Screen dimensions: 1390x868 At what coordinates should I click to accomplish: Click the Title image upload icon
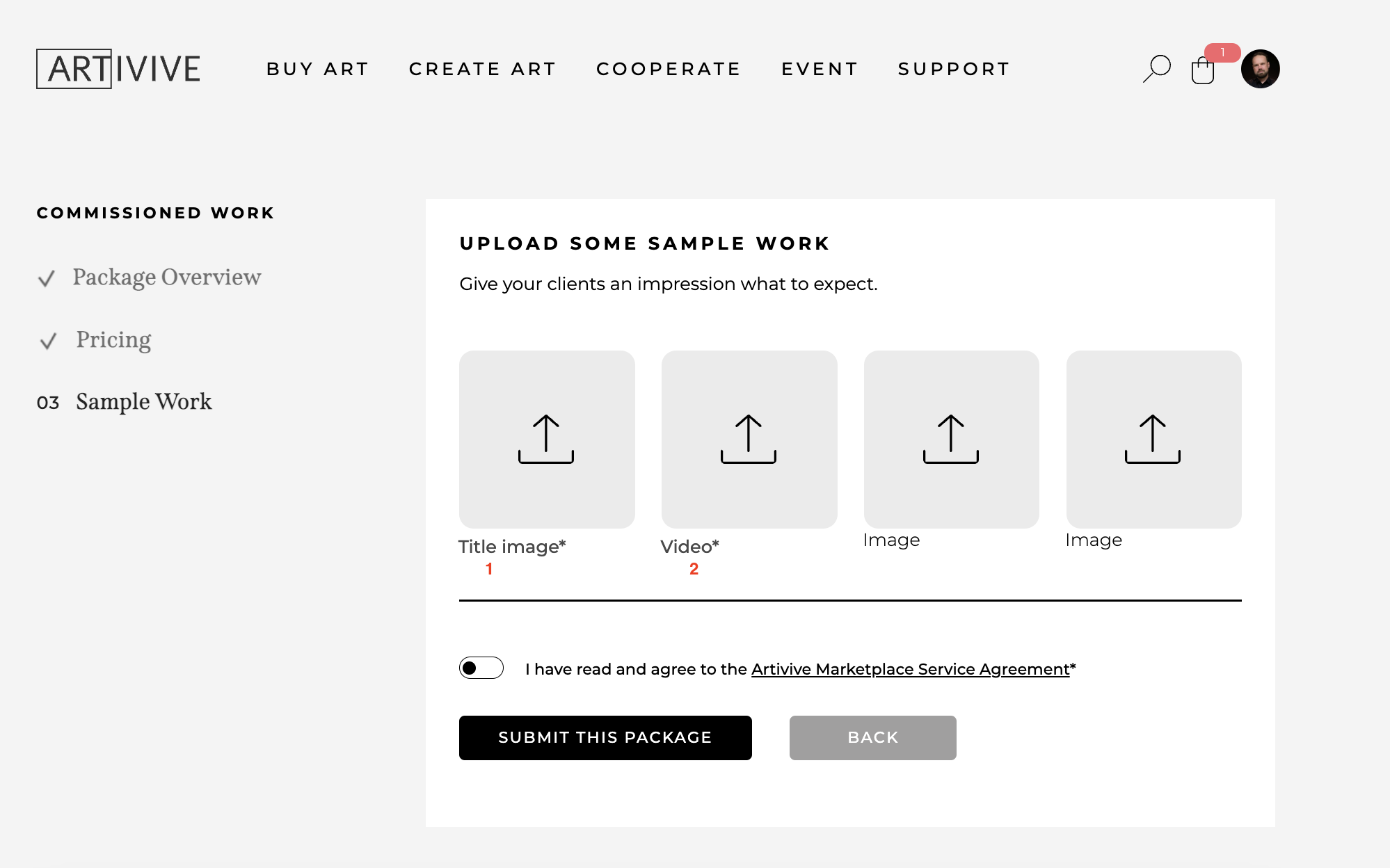click(546, 439)
